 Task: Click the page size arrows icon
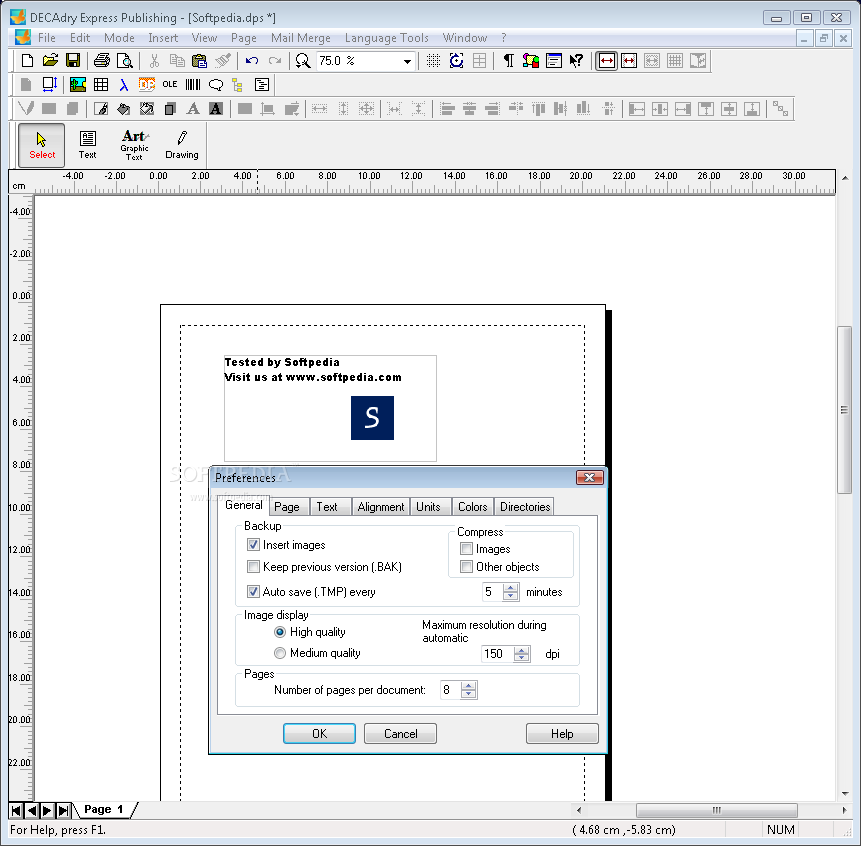point(49,85)
